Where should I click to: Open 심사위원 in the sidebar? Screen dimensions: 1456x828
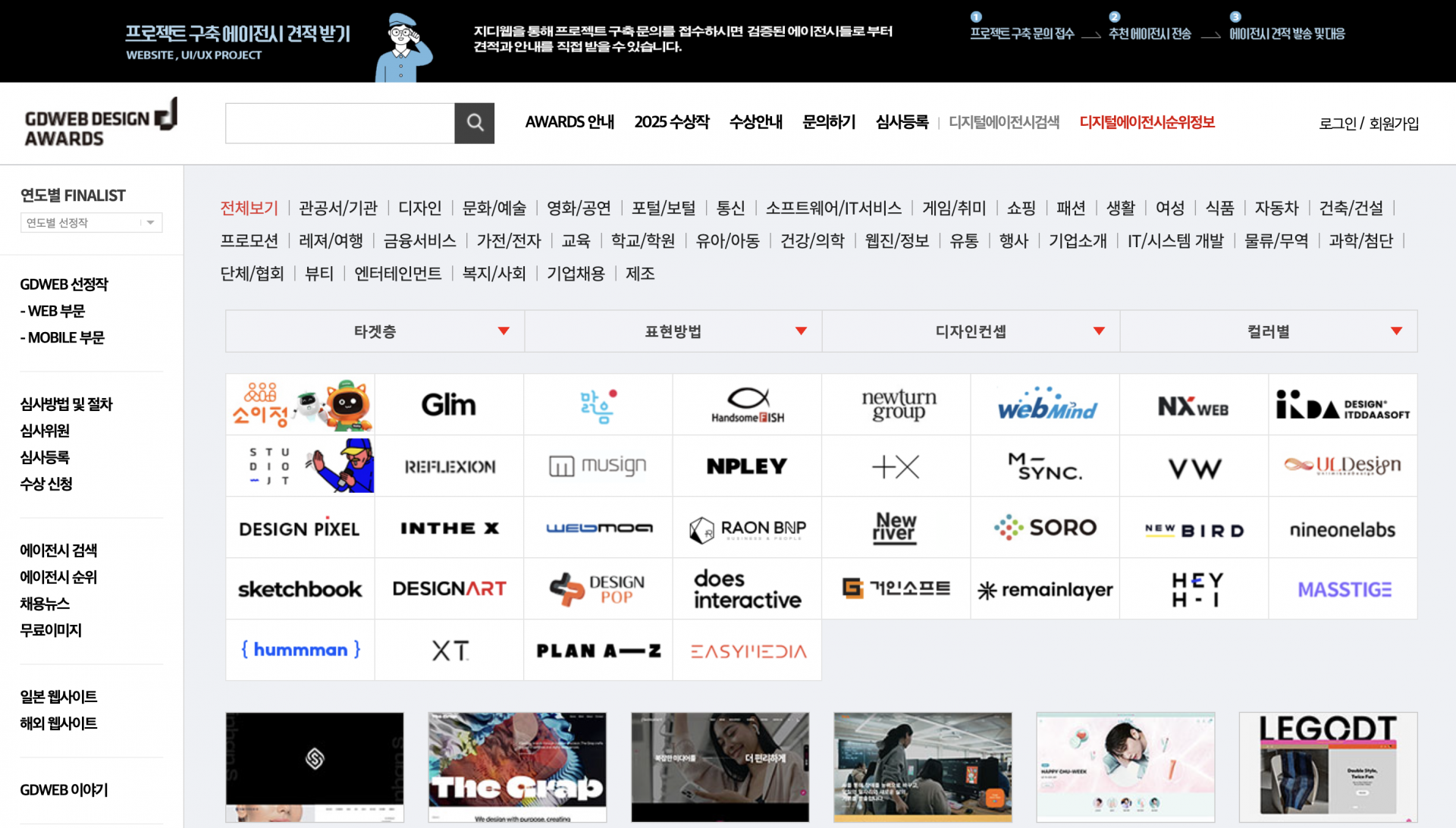(x=45, y=431)
